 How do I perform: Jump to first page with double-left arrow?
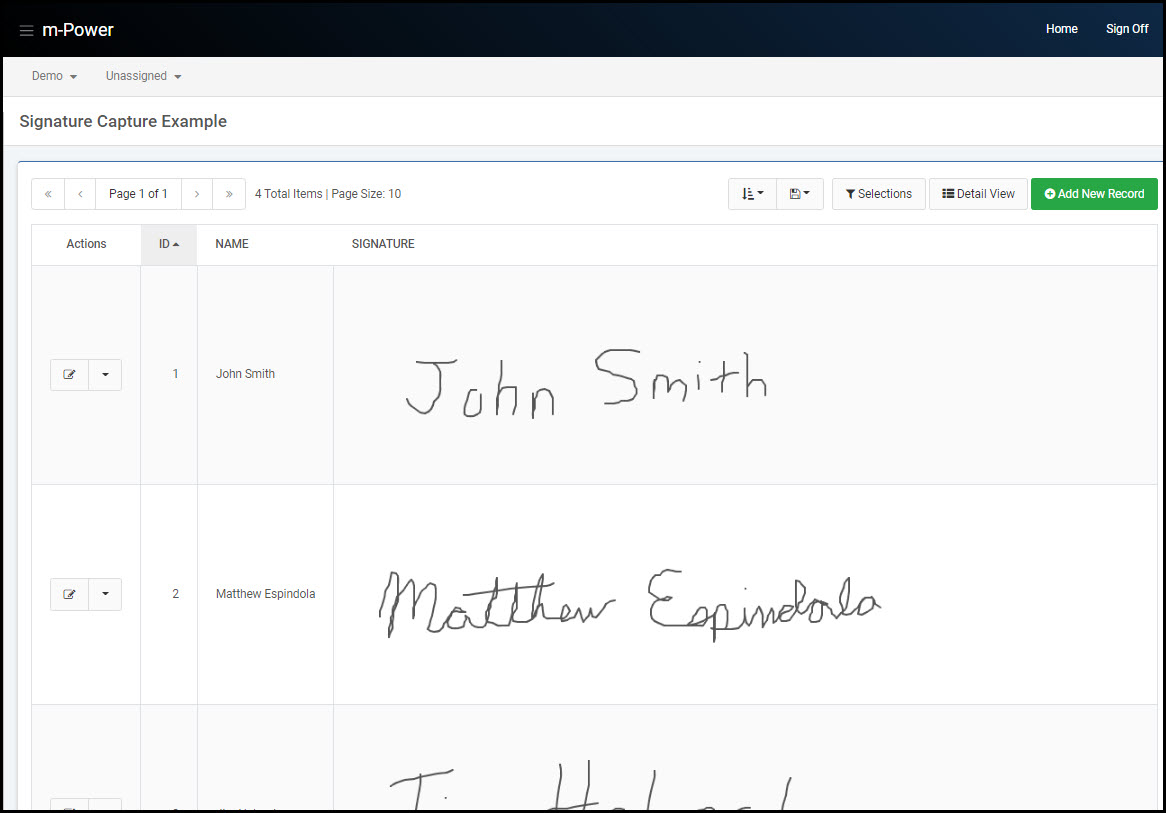click(x=48, y=194)
